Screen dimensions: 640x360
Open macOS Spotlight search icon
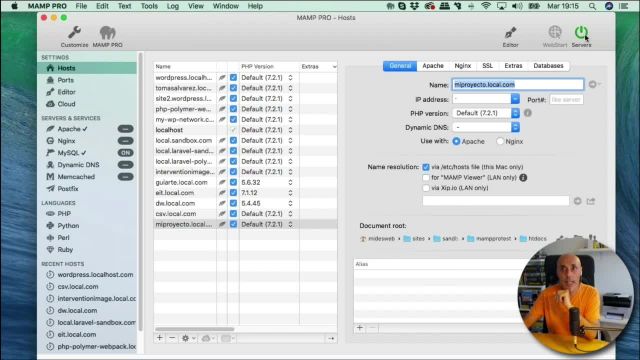pyautogui.click(x=592, y=6)
